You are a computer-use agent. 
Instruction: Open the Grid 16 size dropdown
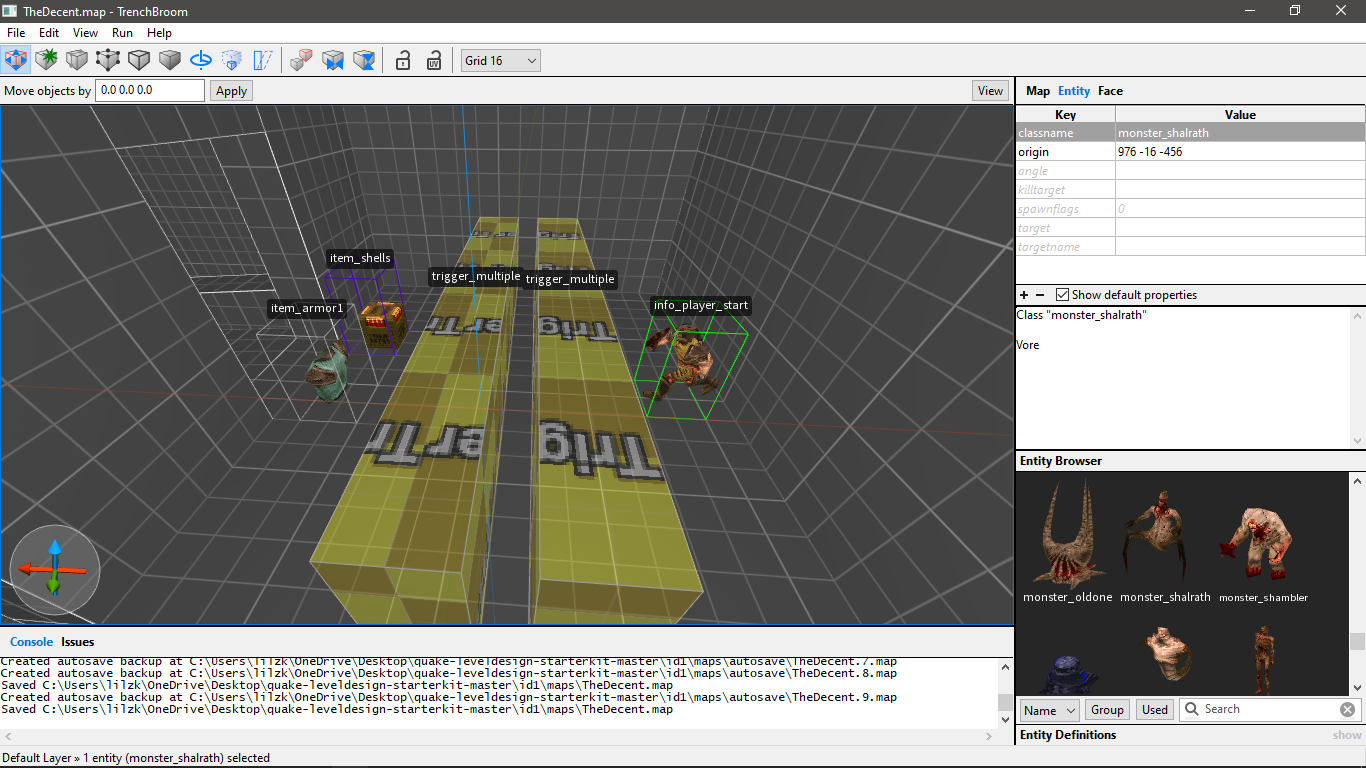click(500, 61)
